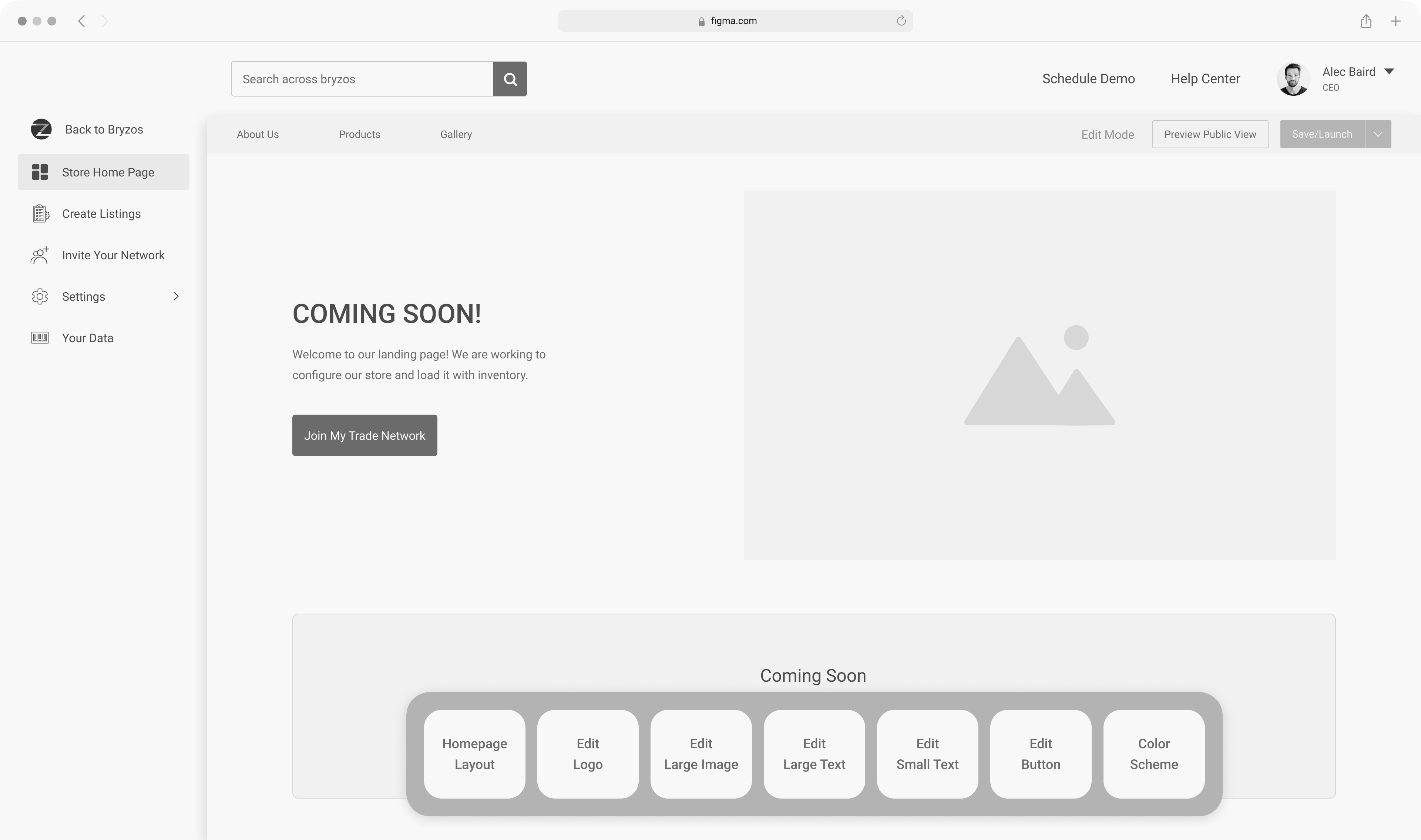Click Alec Baird's profile photo
Viewport: 1421px width, 840px height.
pyautogui.click(x=1293, y=79)
